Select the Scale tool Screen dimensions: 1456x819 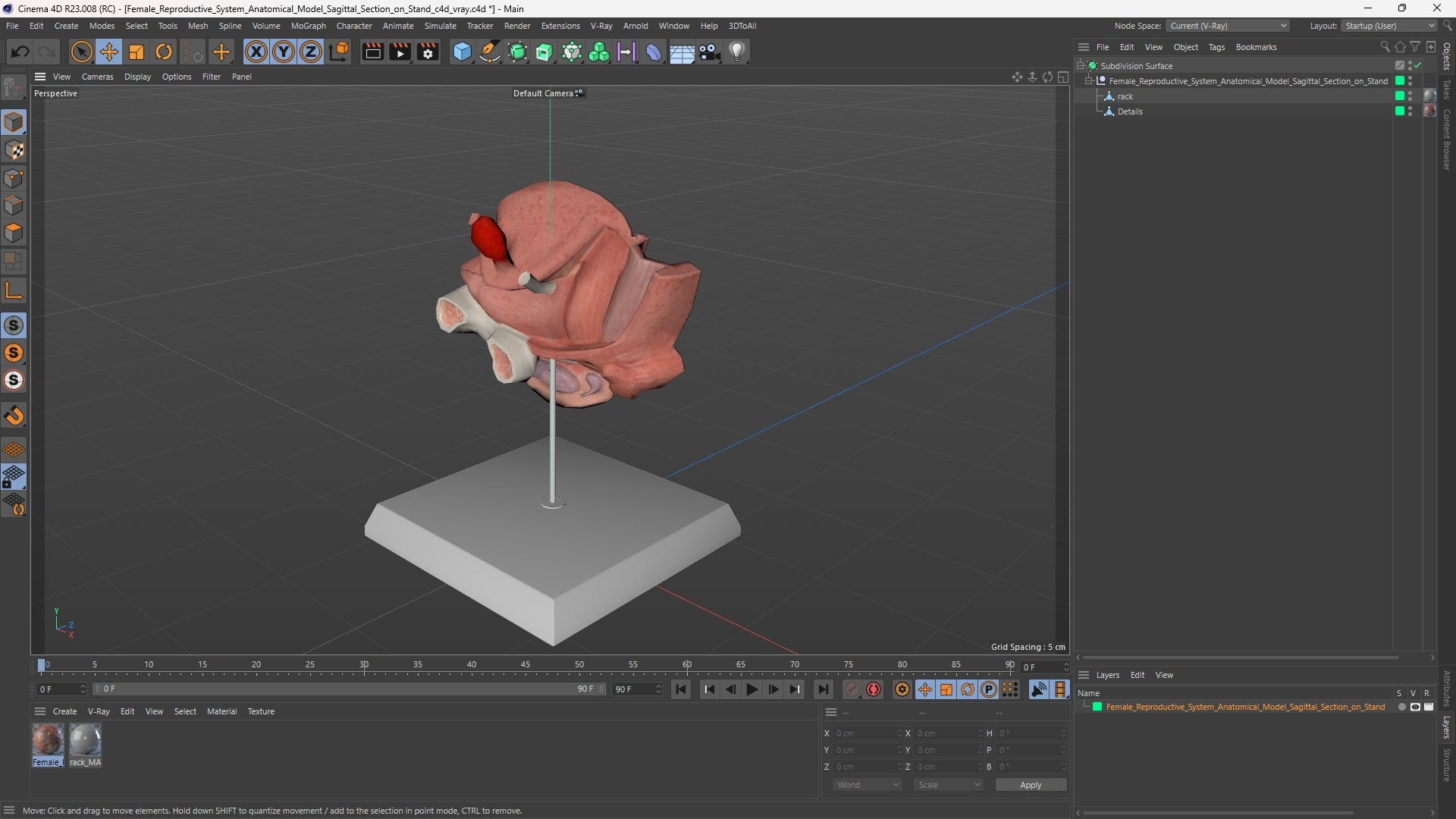coord(136,52)
